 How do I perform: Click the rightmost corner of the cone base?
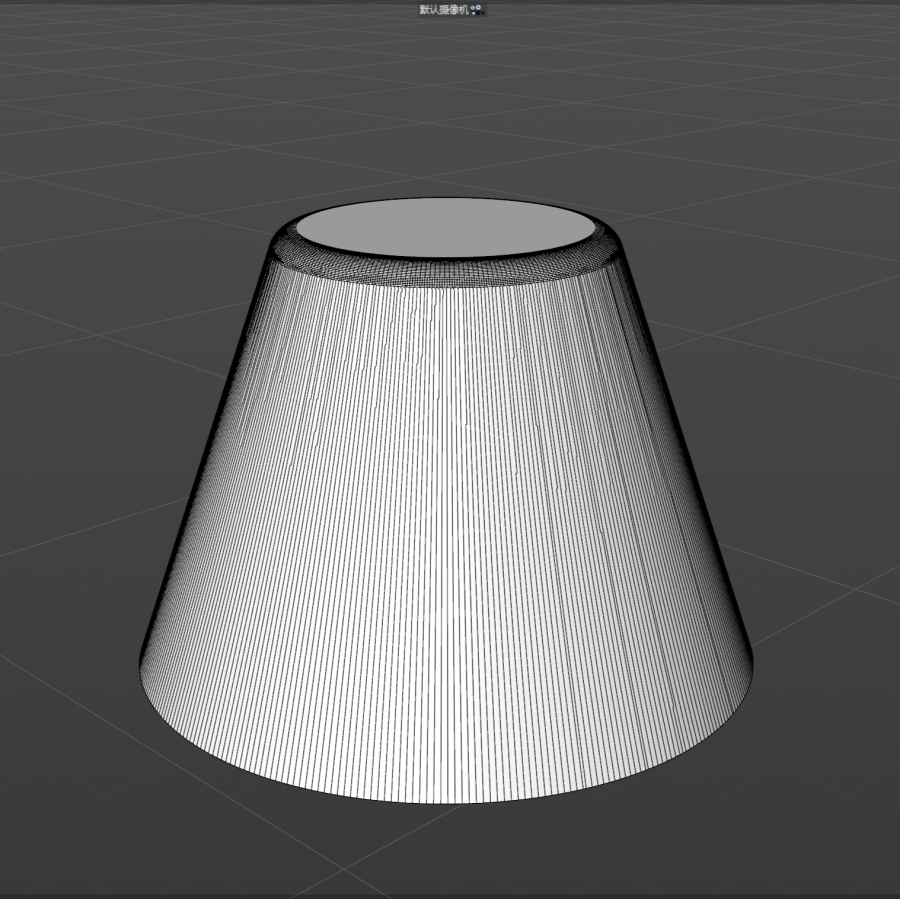point(752,658)
